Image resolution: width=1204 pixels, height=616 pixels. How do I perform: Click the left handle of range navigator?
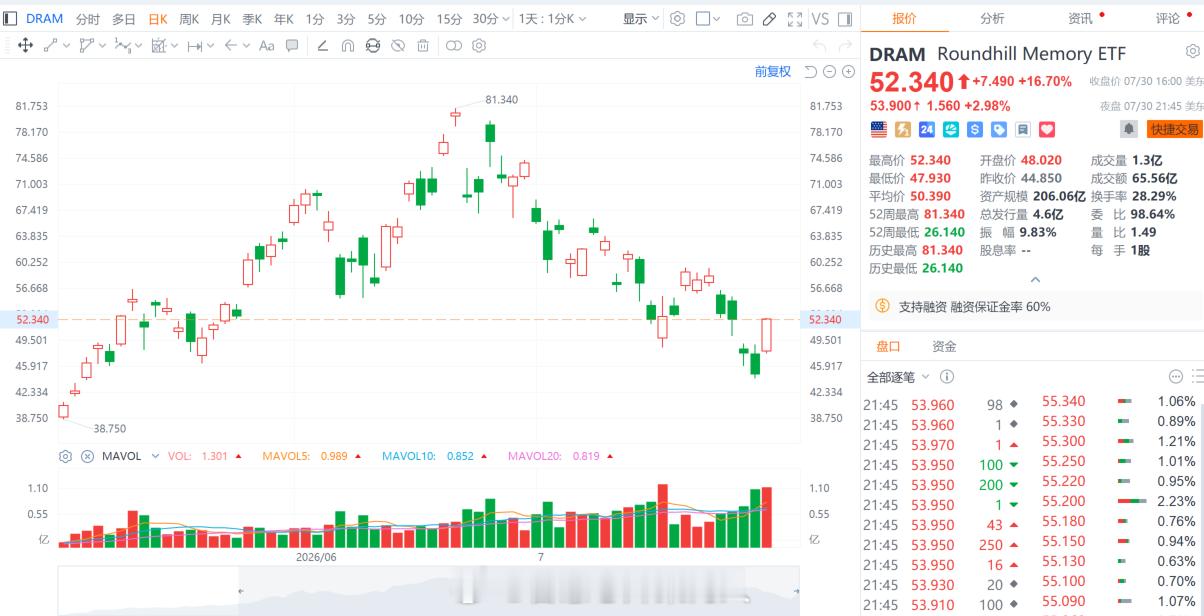tap(240, 590)
